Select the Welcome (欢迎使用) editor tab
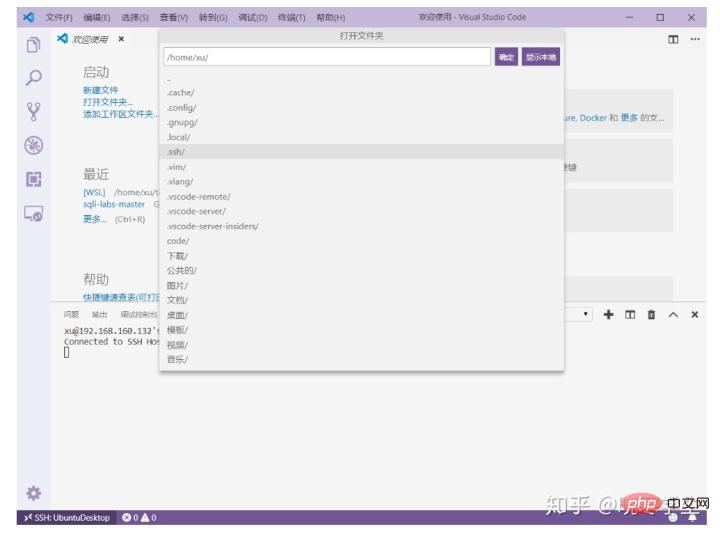The height and width of the screenshot is (536, 720). click(90, 39)
